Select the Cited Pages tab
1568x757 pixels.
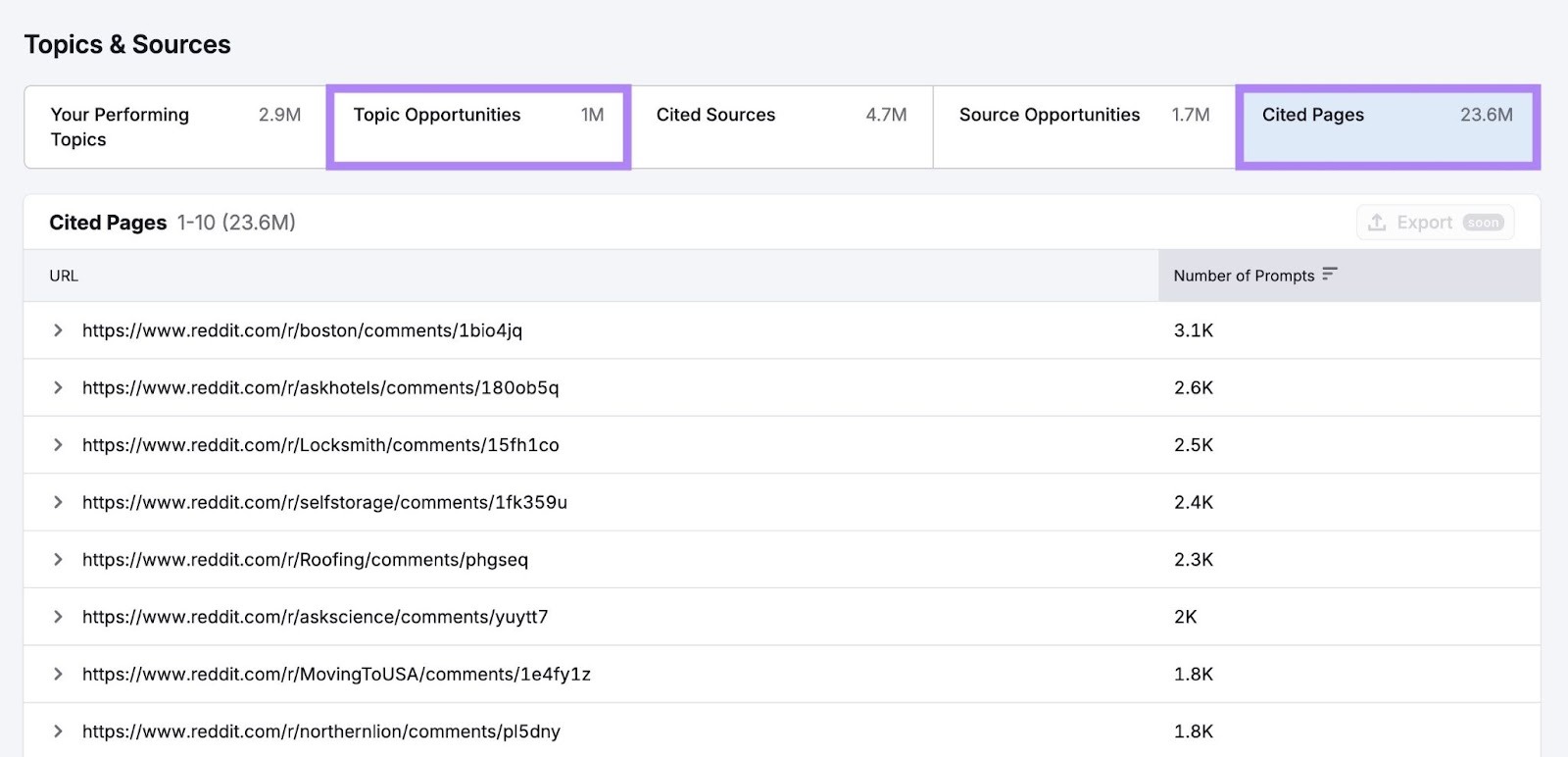point(1387,127)
